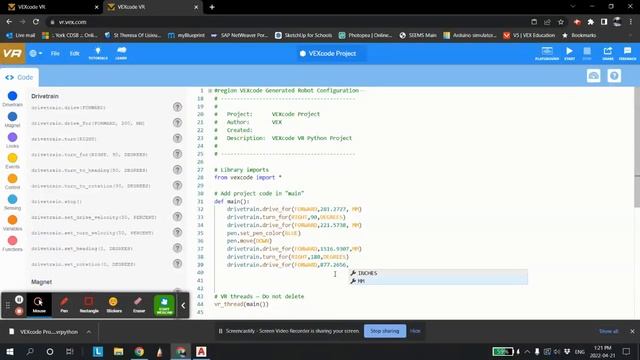Viewport: 640px width, 360px height.
Task: Show help for drivetrain.turn_to_rotation command
Action: [177, 185]
